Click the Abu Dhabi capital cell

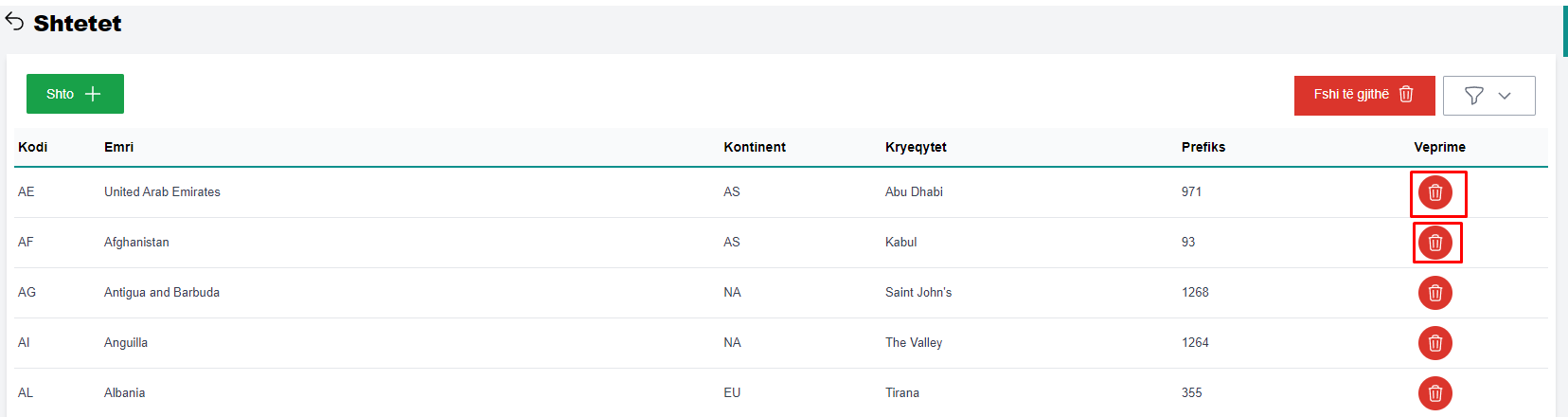click(x=914, y=192)
